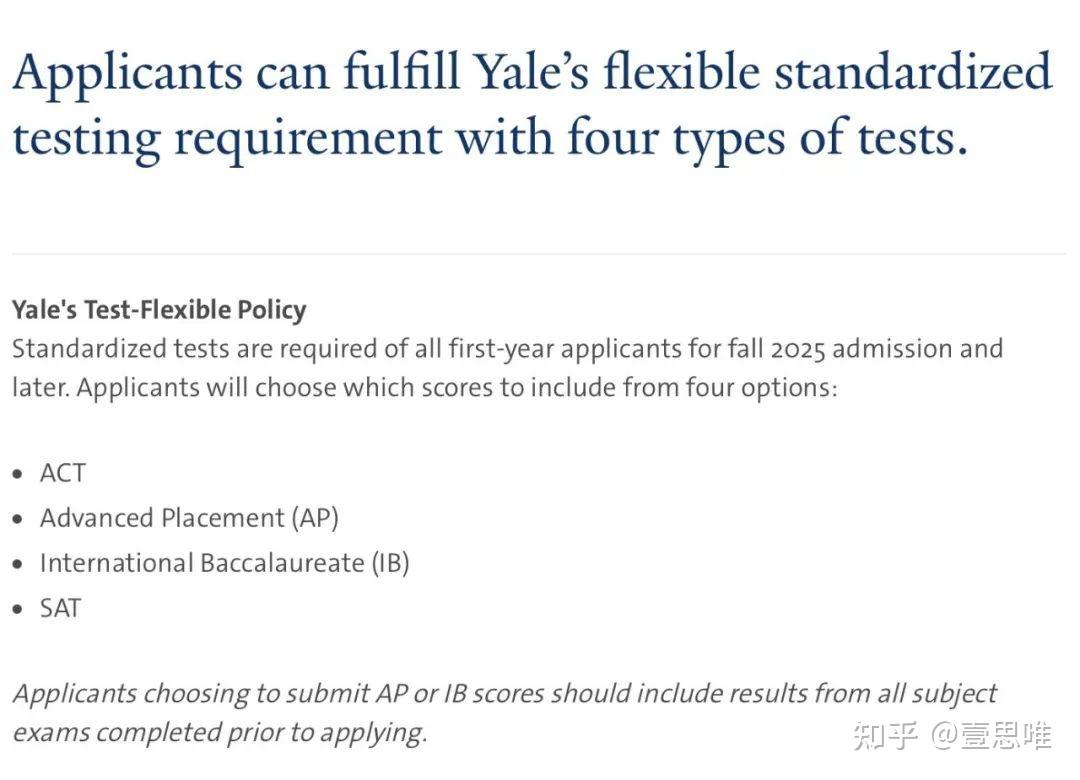Click the 知乎 watermark logo

click(885, 737)
